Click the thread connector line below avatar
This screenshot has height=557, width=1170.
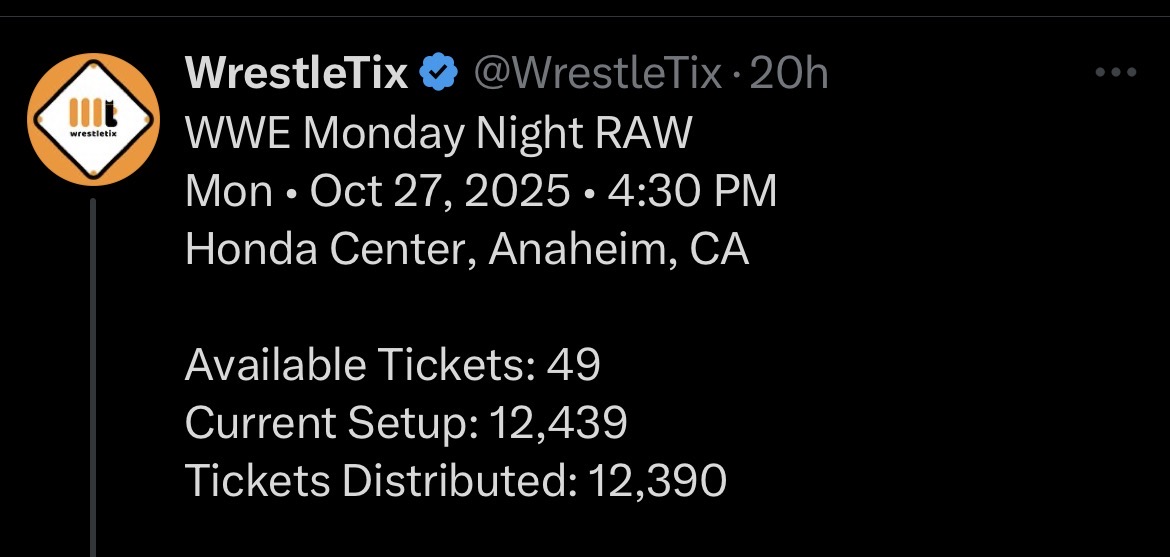click(94, 380)
